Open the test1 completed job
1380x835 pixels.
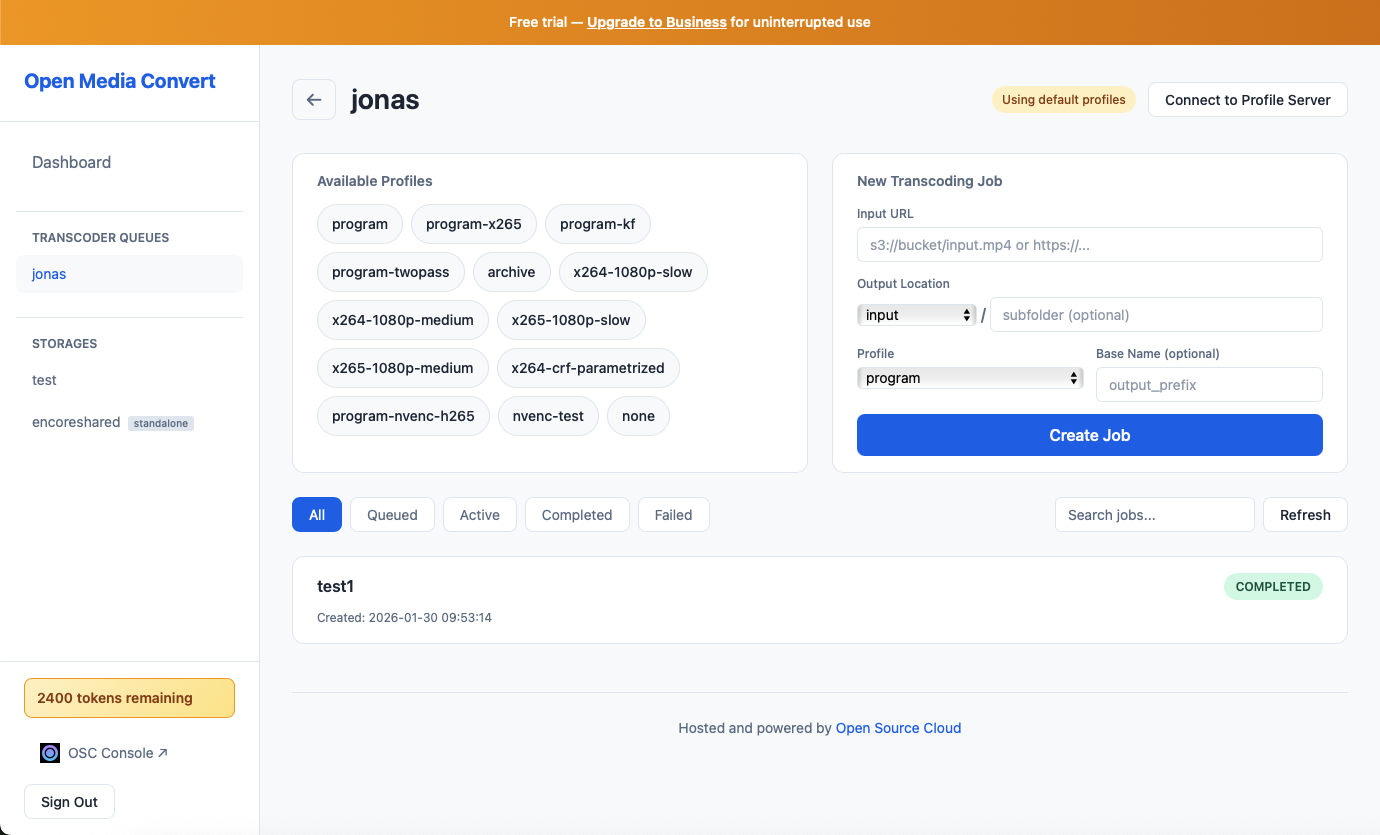tap(820, 598)
